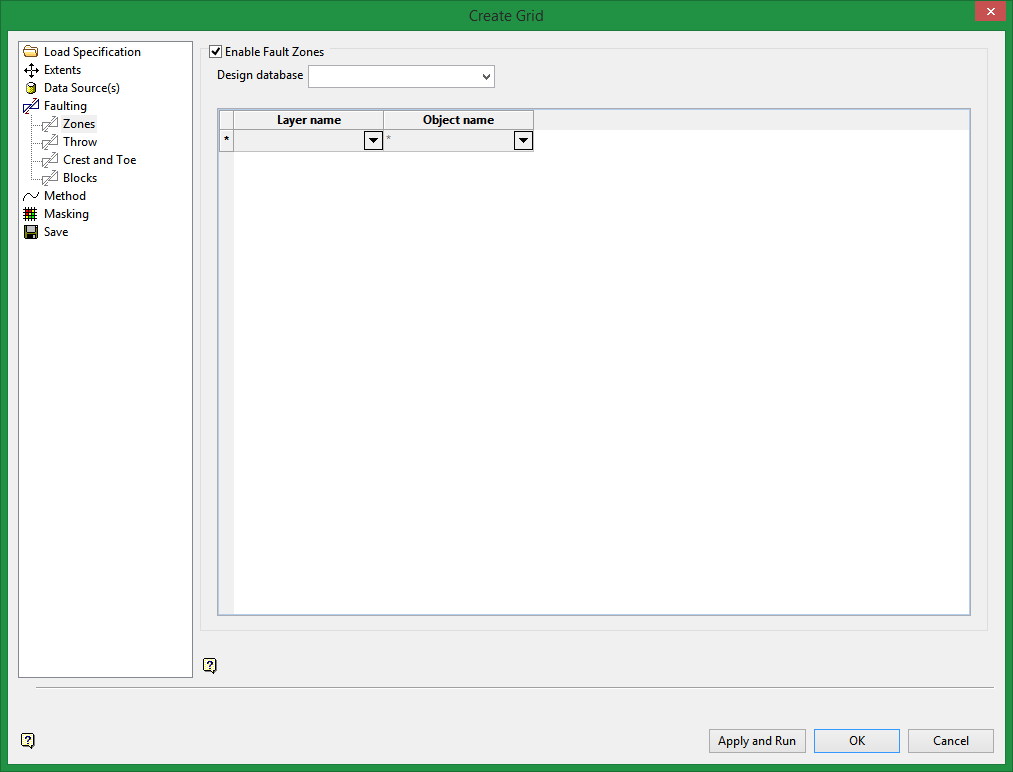Expand the Object name cell dropdown arrow
Viewport: 1013px width, 772px height.
click(x=523, y=140)
